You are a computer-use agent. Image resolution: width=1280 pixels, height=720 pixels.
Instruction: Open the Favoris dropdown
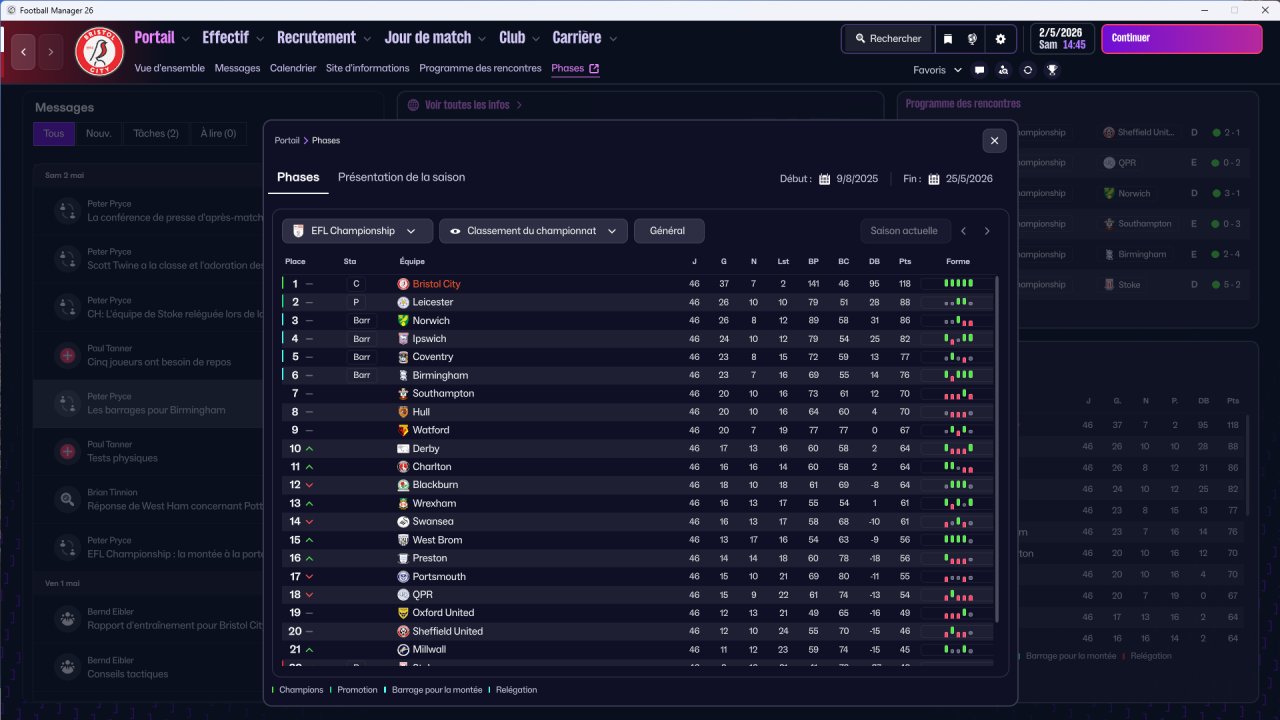(x=937, y=70)
